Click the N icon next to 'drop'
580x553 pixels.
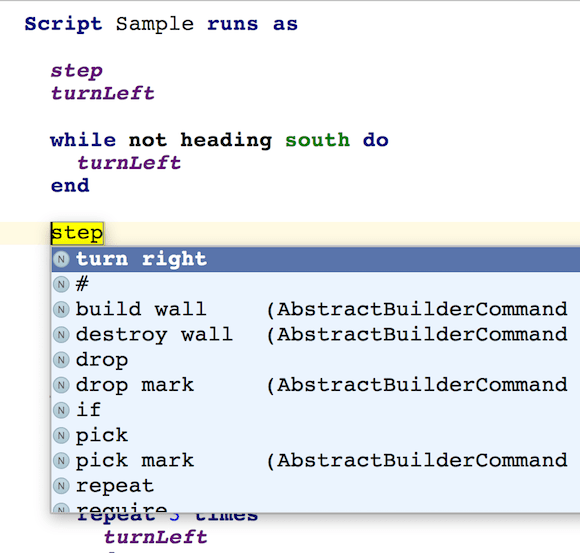[61, 360]
